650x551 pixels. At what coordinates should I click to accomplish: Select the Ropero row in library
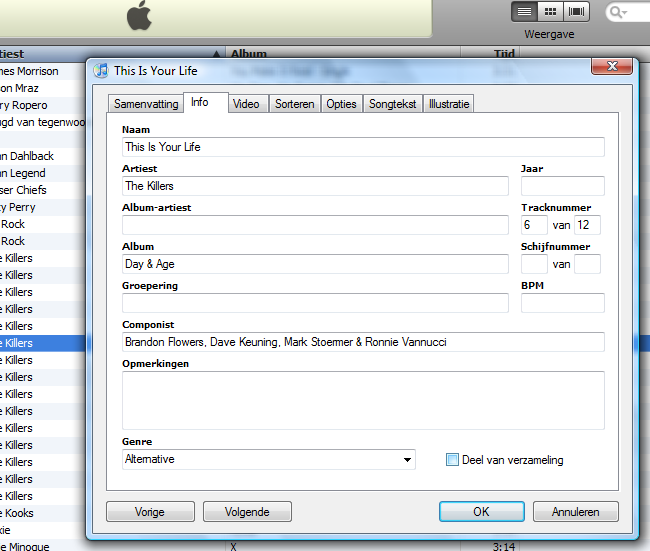pos(42,105)
